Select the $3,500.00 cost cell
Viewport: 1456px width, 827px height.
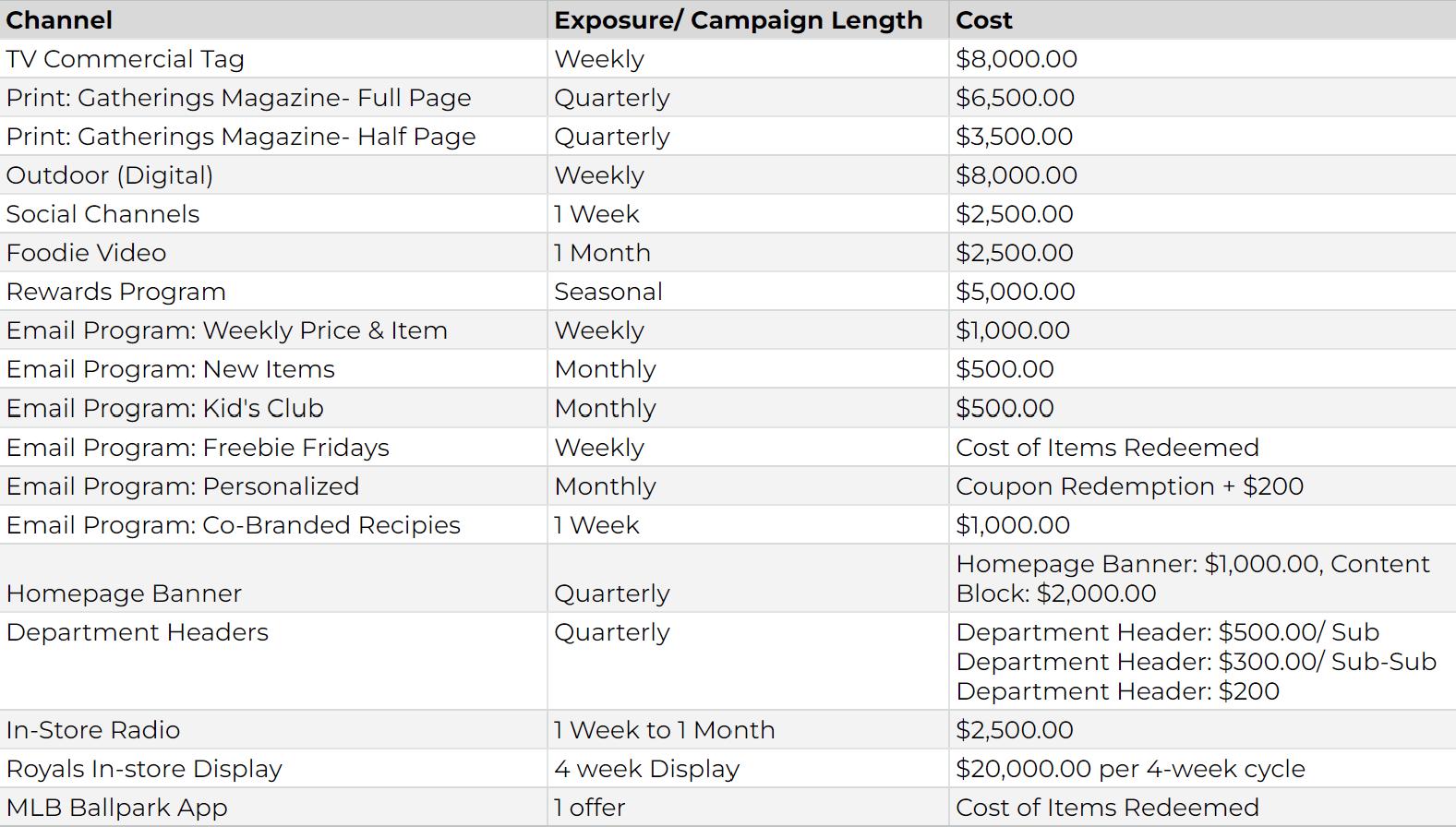pos(1014,137)
